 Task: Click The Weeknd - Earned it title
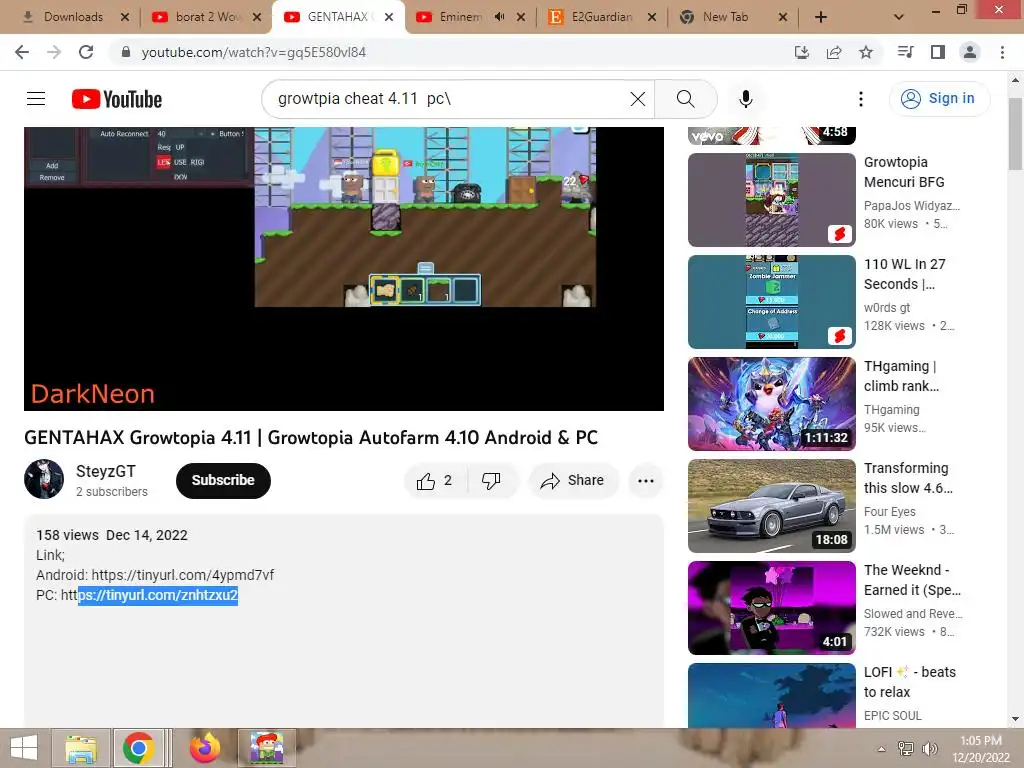coord(912,580)
